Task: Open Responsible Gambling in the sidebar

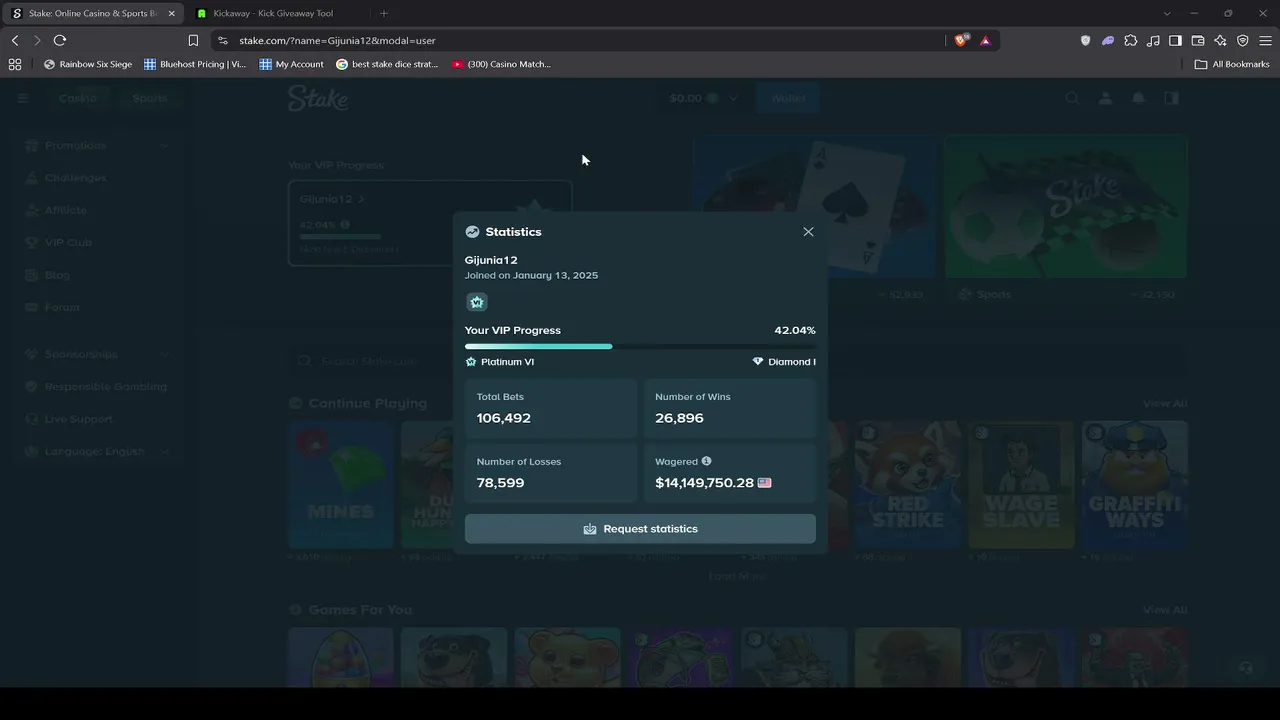Action: (98, 387)
